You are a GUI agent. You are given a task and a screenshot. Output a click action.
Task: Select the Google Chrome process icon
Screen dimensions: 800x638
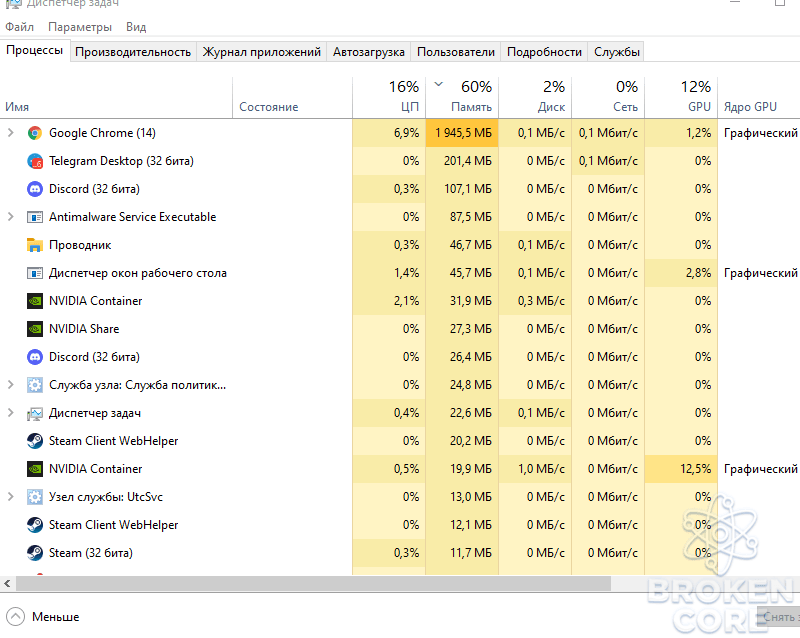tap(35, 133)
